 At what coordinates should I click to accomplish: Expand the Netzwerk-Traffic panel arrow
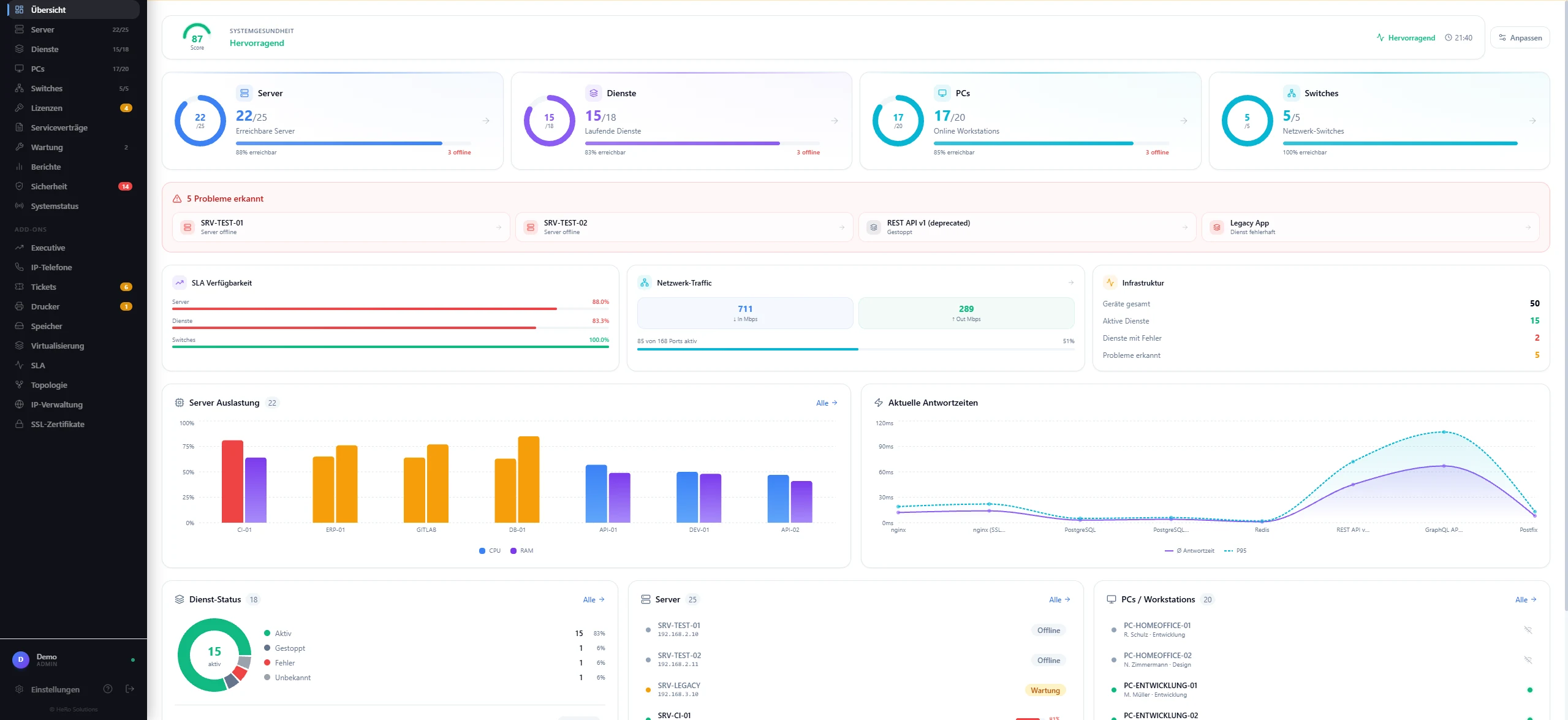pos(1071,282)
